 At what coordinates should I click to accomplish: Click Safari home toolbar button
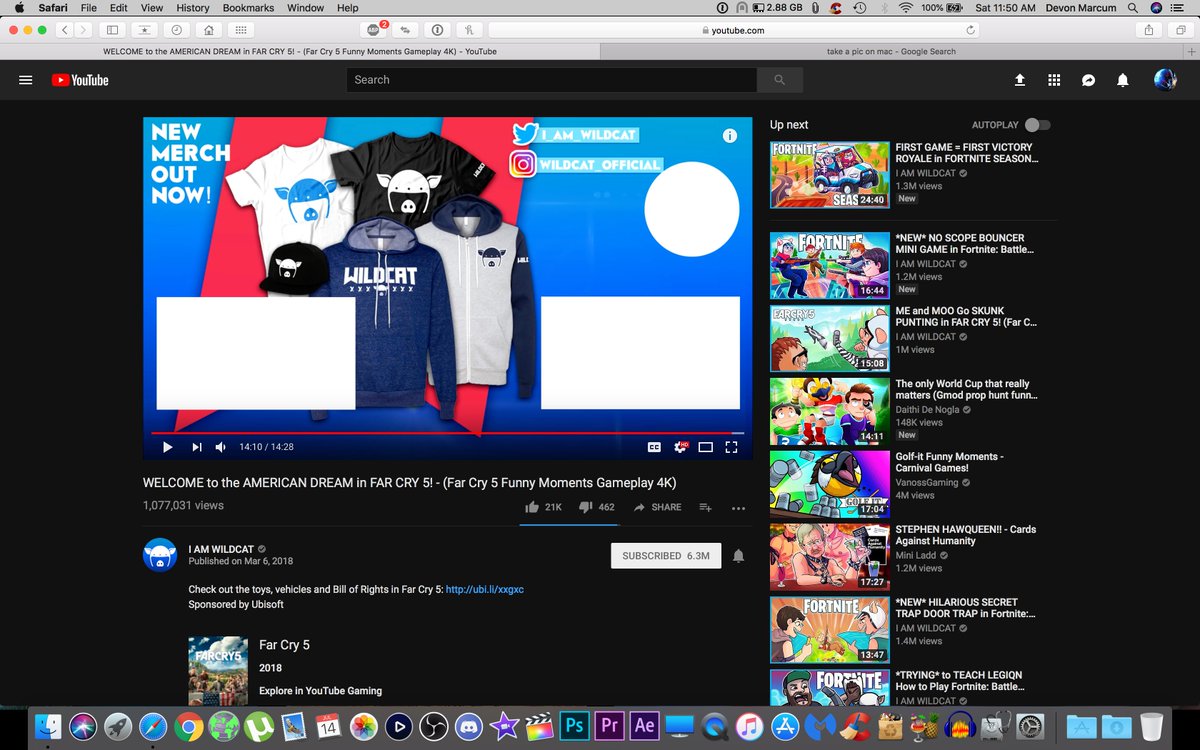coord(208,30)
